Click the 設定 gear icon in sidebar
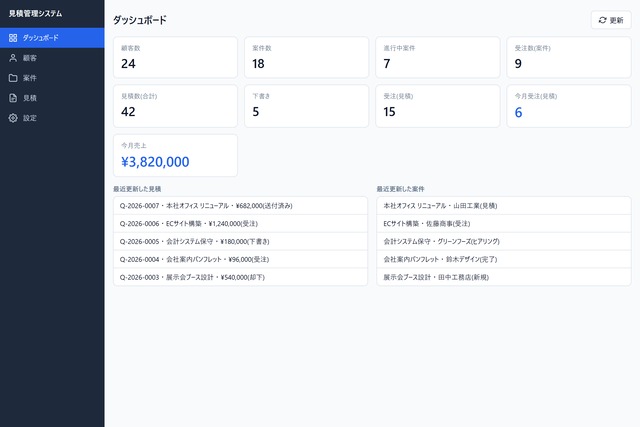Viewport: 640px width, 427px height. 13,118
